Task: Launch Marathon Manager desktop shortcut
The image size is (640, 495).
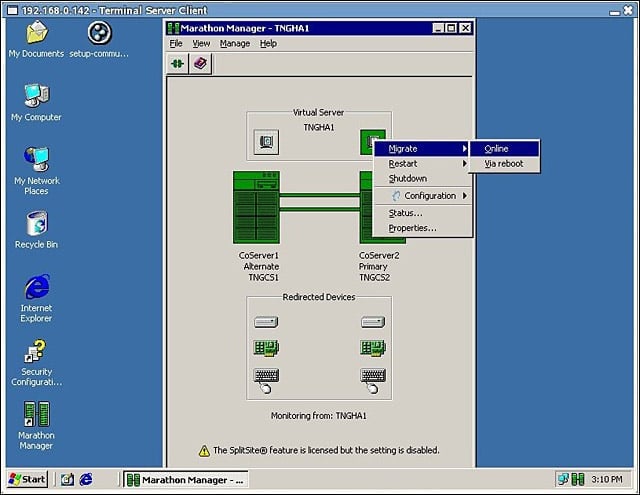Action: point(37,414)
